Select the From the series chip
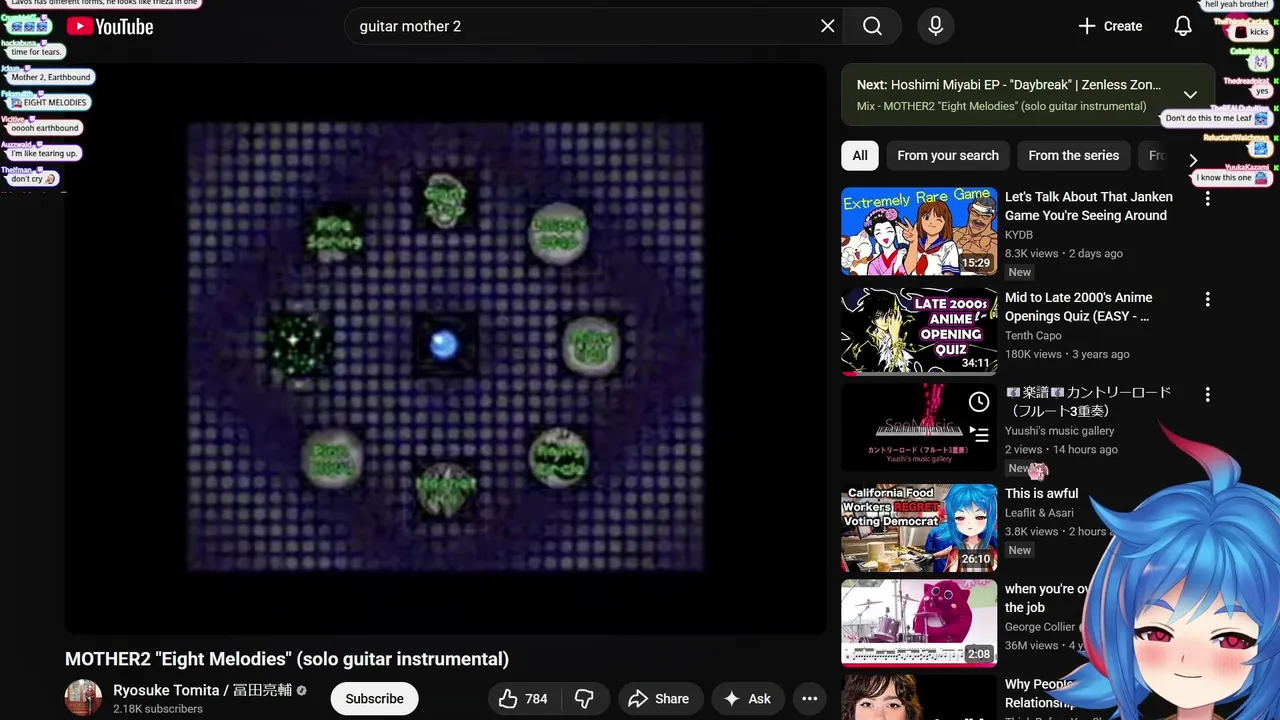Viewport: 1280px width, 720px height. coord(1074,155)
